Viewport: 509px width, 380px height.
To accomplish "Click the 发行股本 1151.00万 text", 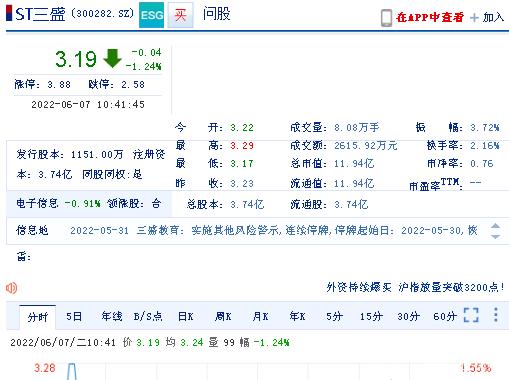I will [70, 154].
